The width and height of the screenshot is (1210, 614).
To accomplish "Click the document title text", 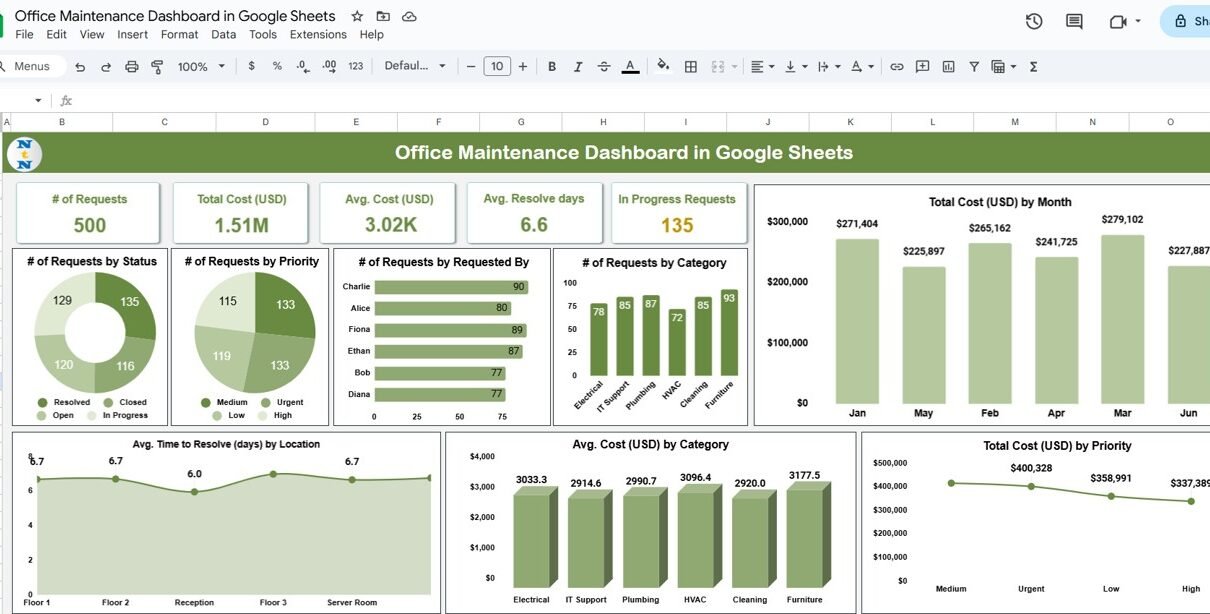I will pos(175,16).
